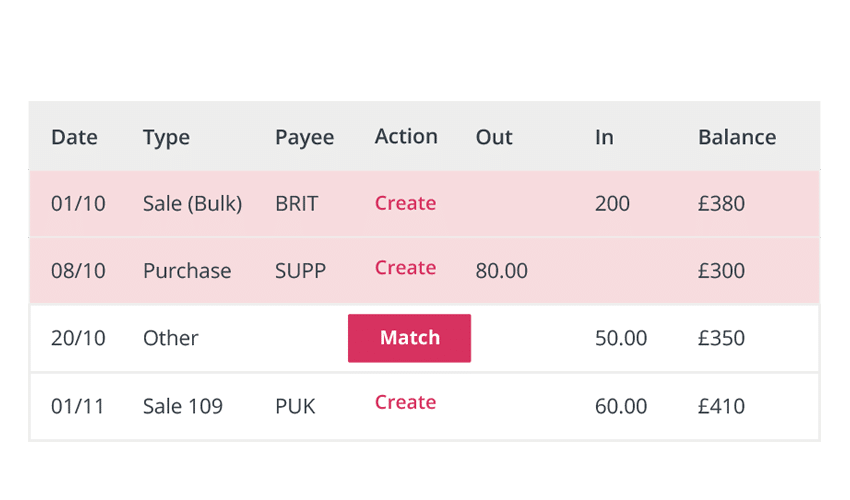Screen dimensions: 850x500
Task: Select the Other transaction type cell
Action: (x=171, y=338)
